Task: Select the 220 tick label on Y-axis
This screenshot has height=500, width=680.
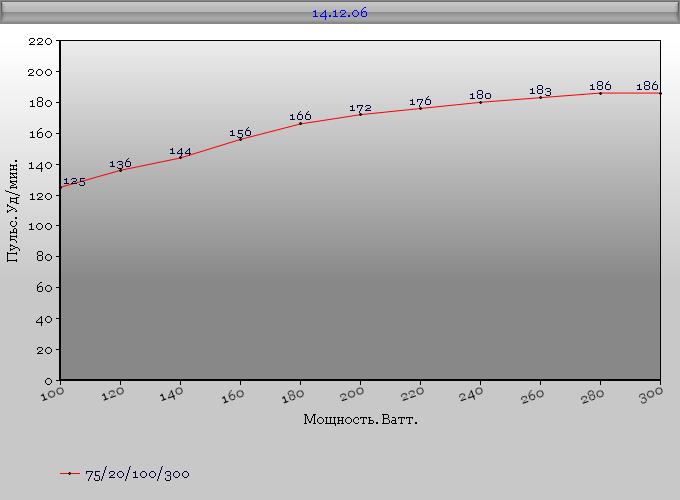Action: [41, 41]
